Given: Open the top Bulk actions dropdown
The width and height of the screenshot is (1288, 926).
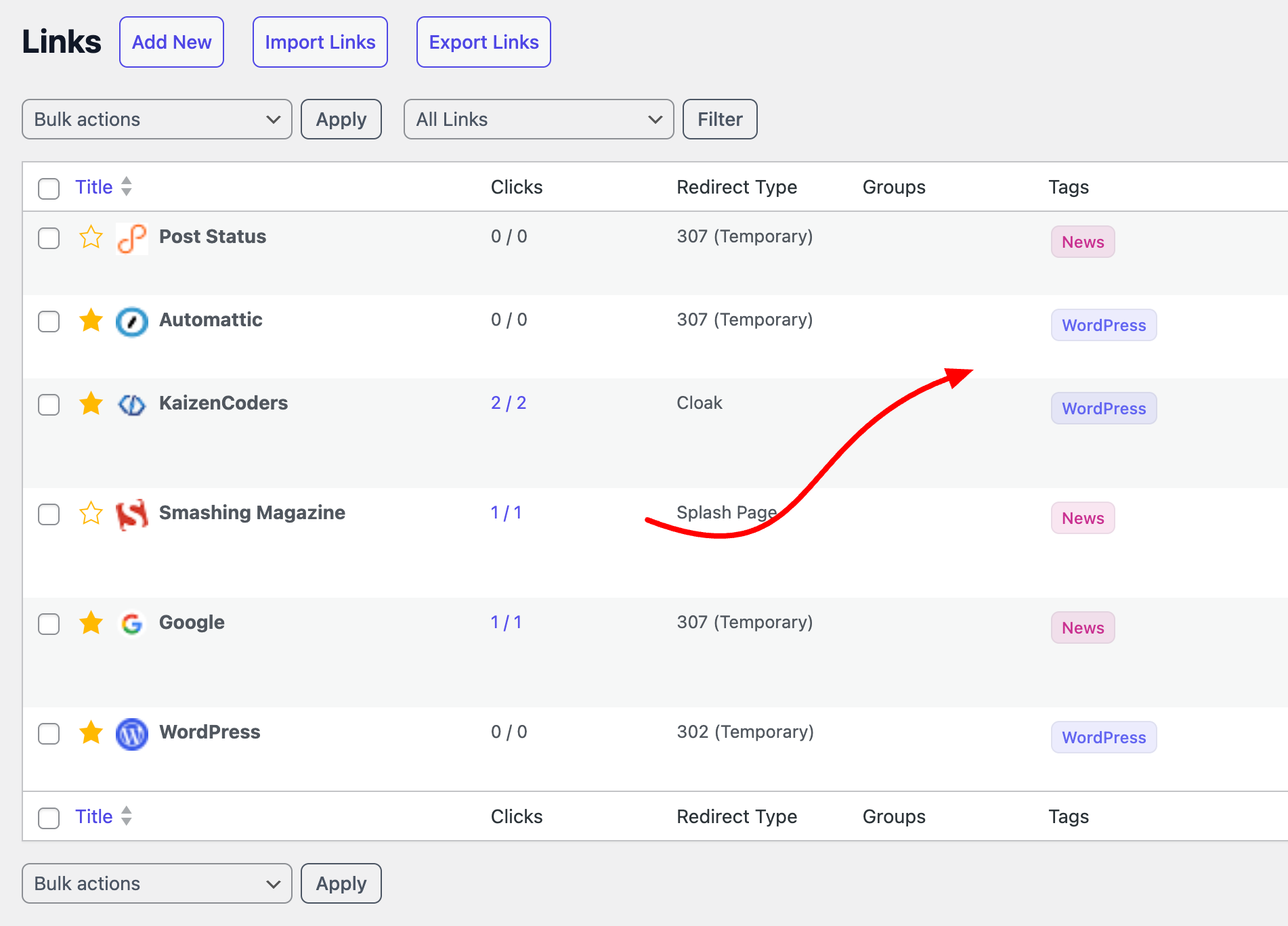Looking at the screenshot, I should pyautogui.click(x=157, y=119).
